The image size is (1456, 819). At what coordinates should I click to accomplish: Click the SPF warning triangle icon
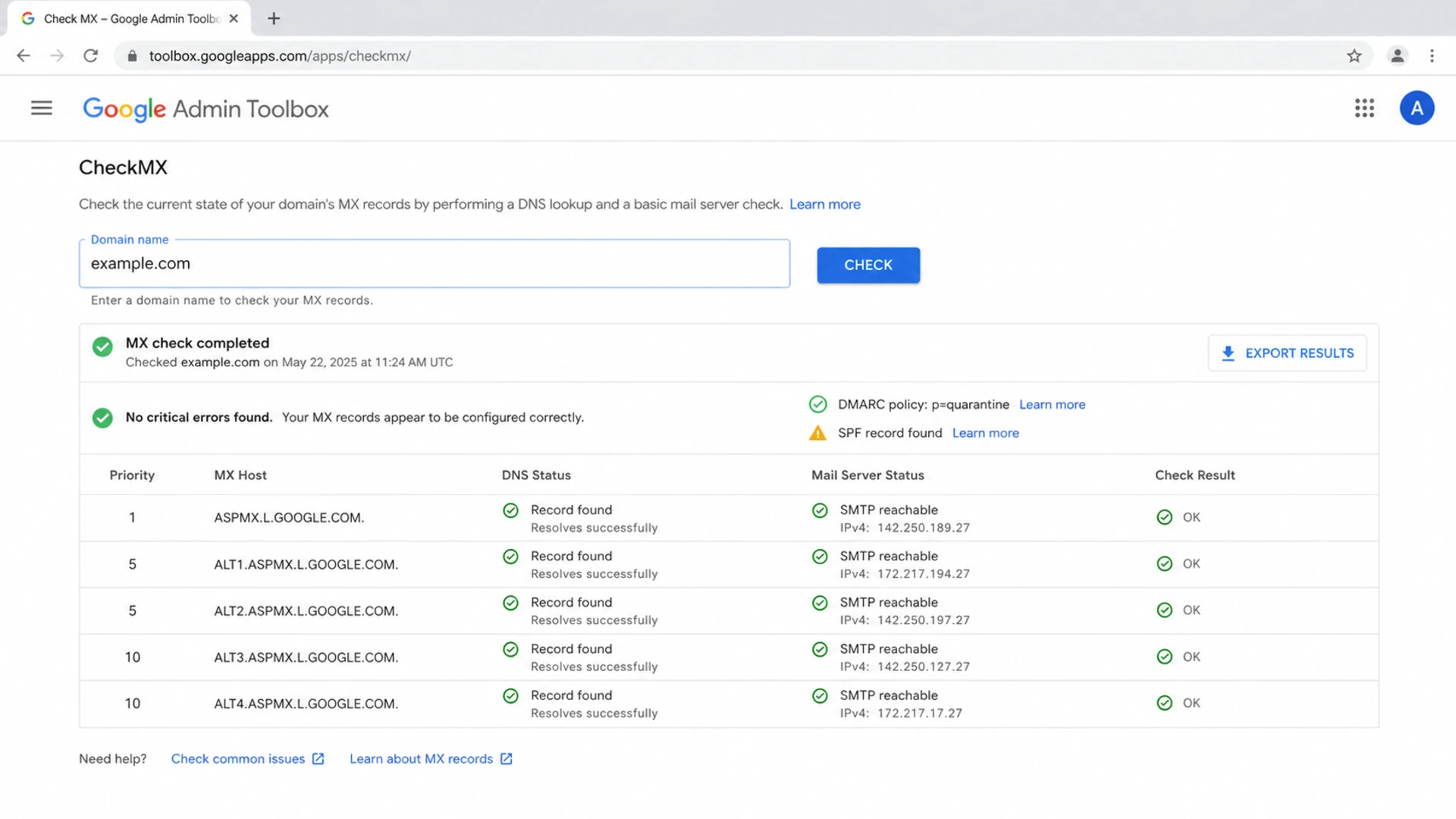(x=817, y=433)
